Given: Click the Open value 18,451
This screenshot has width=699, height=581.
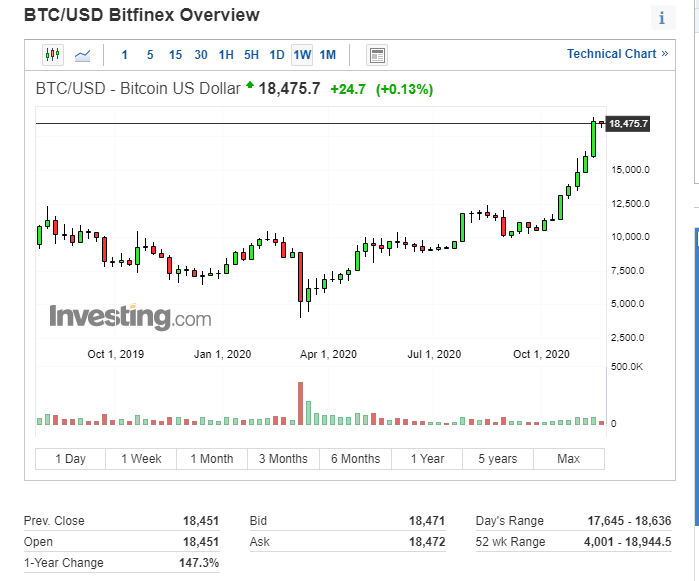Looking at the screenshot, I should tap(201, 542).
